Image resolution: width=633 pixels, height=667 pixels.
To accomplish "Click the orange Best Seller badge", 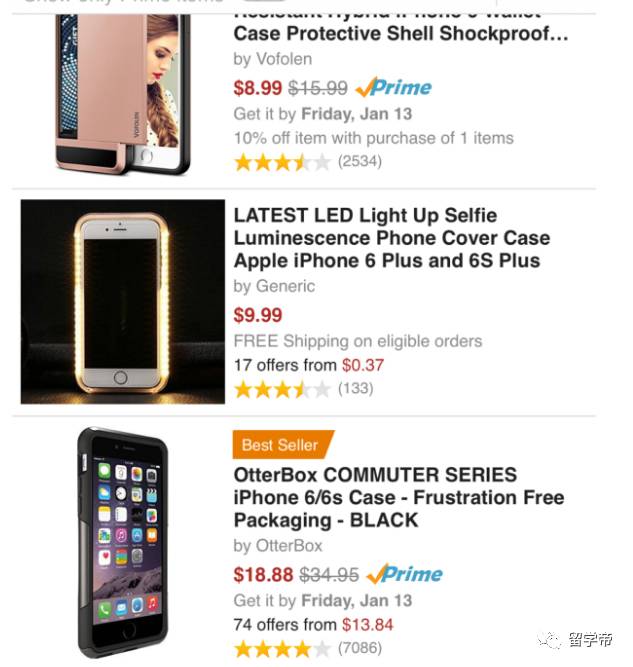I will tap(283, 445).
